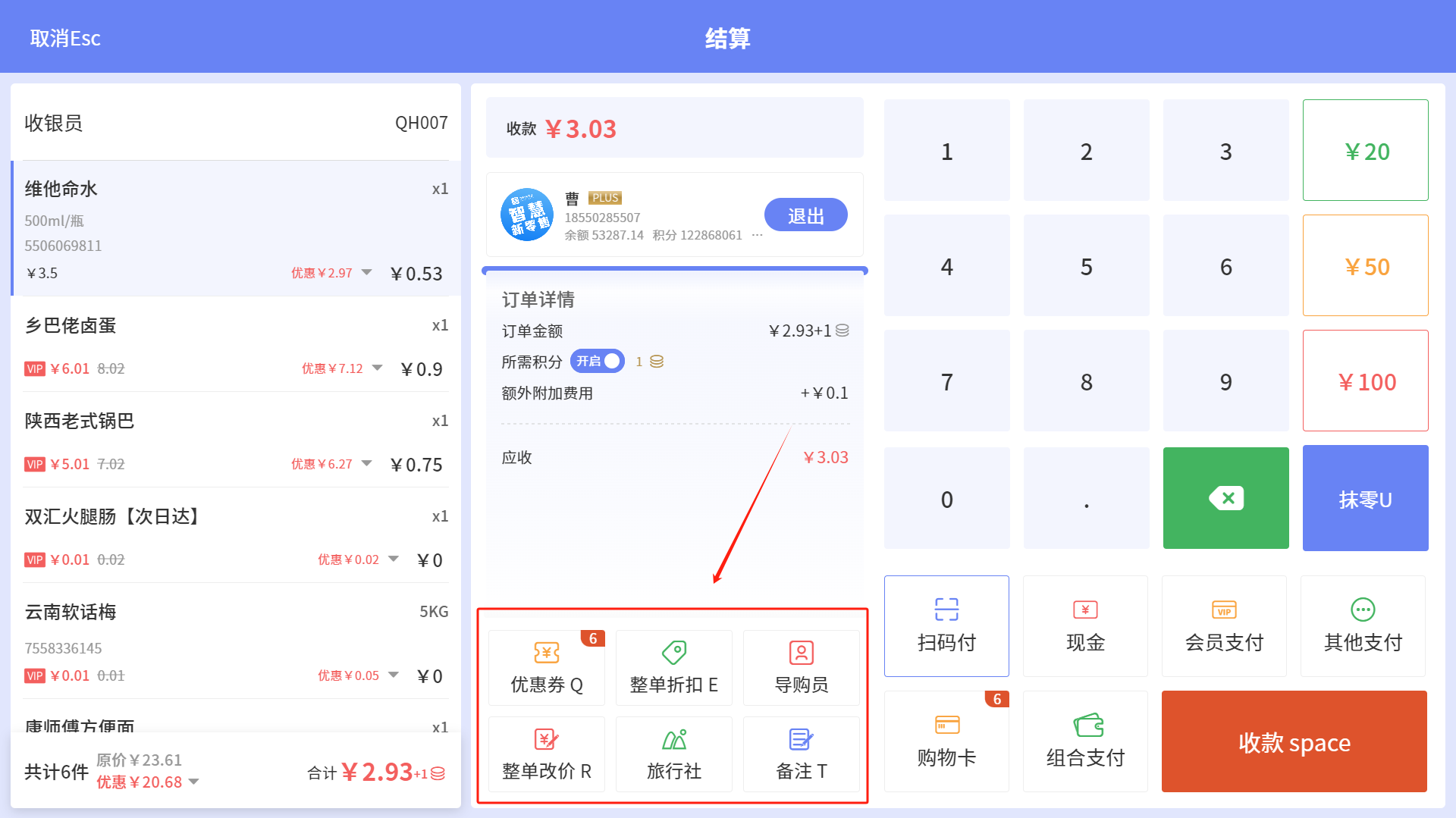Image resolution: width=1456 pixels, height=818 pixels.
Task: Click 额外附加费用 value +¥0.1
Action: click(x=824, y=393)
